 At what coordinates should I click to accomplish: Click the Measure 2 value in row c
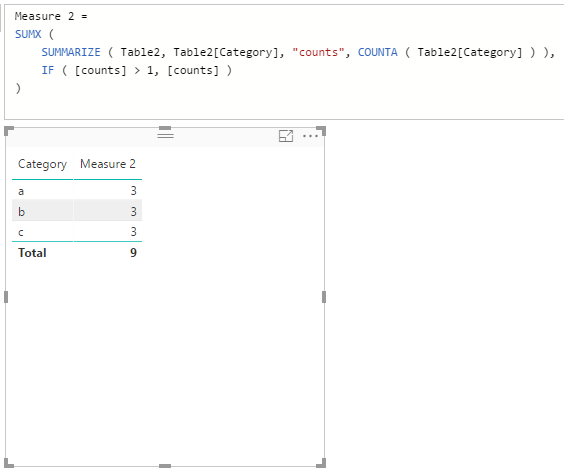133,232
